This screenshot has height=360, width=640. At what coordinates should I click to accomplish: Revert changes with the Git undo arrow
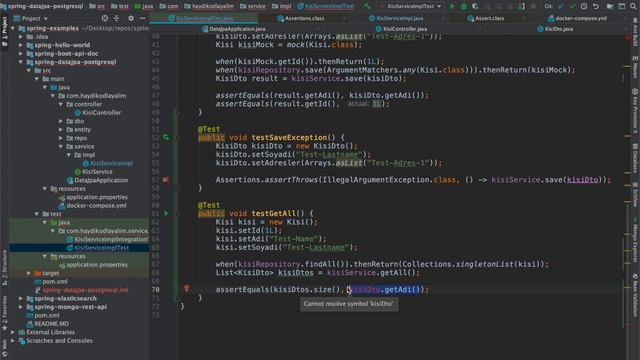tap(596, 6)
